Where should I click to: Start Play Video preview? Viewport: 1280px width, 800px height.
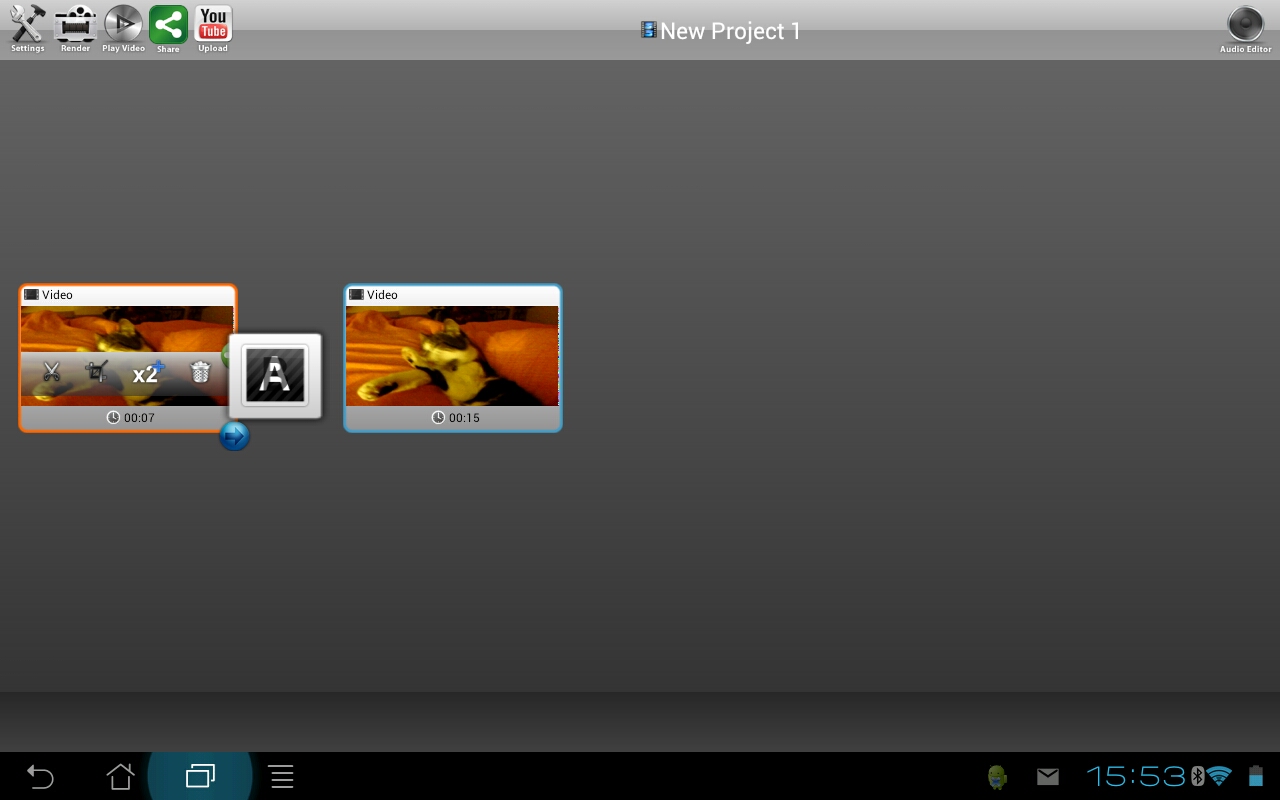123,28
